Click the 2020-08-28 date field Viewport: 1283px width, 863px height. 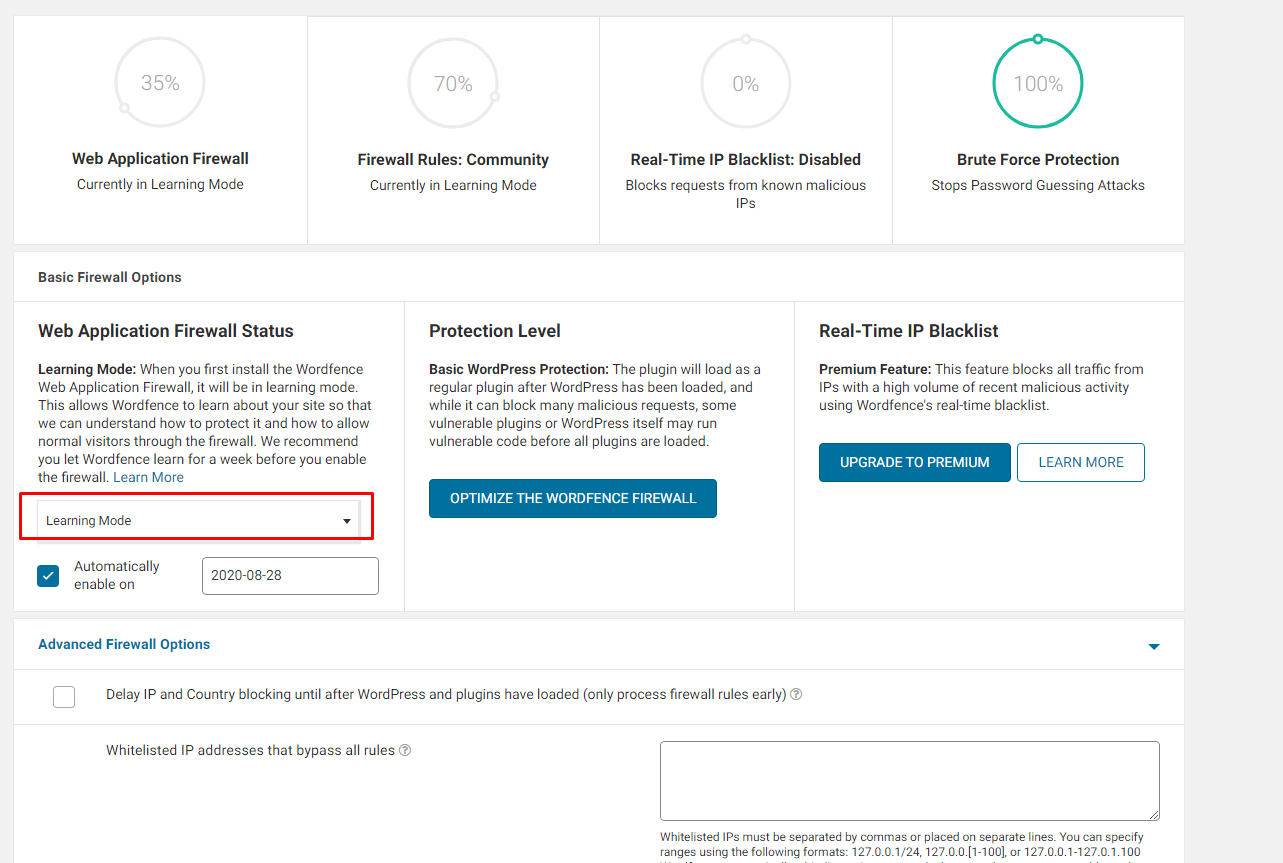pyautogui.click(x=290, y=576)
